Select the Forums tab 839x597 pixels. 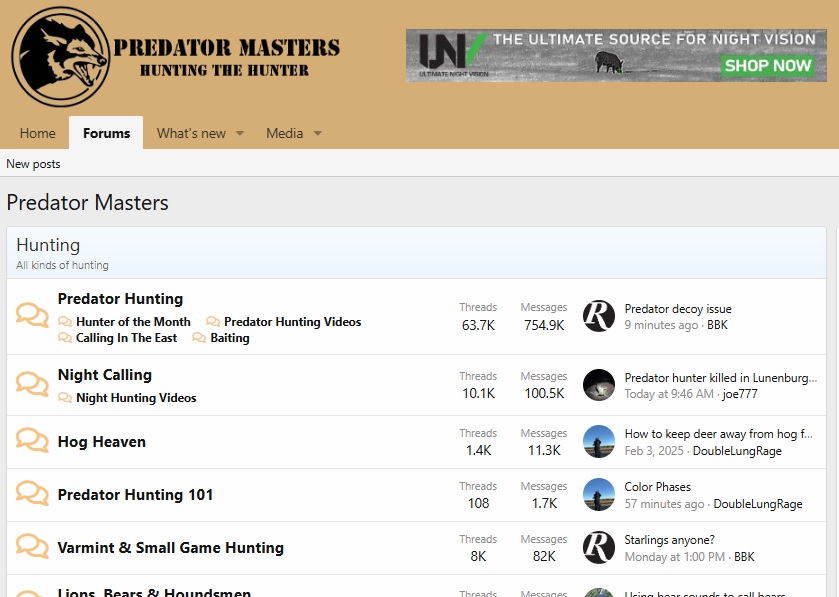[106, 134]
